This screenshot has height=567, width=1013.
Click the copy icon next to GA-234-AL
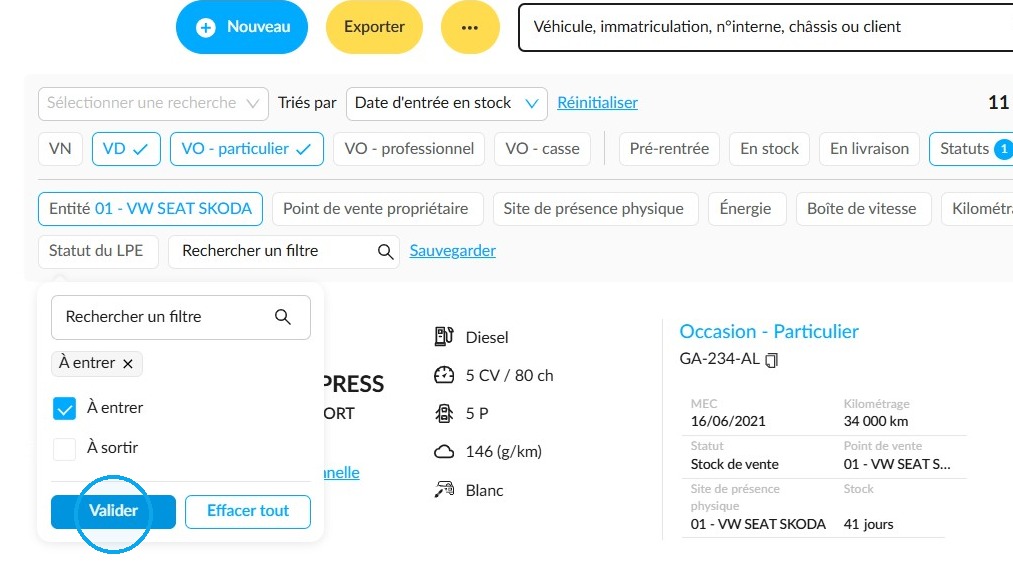tap(771, 360)
